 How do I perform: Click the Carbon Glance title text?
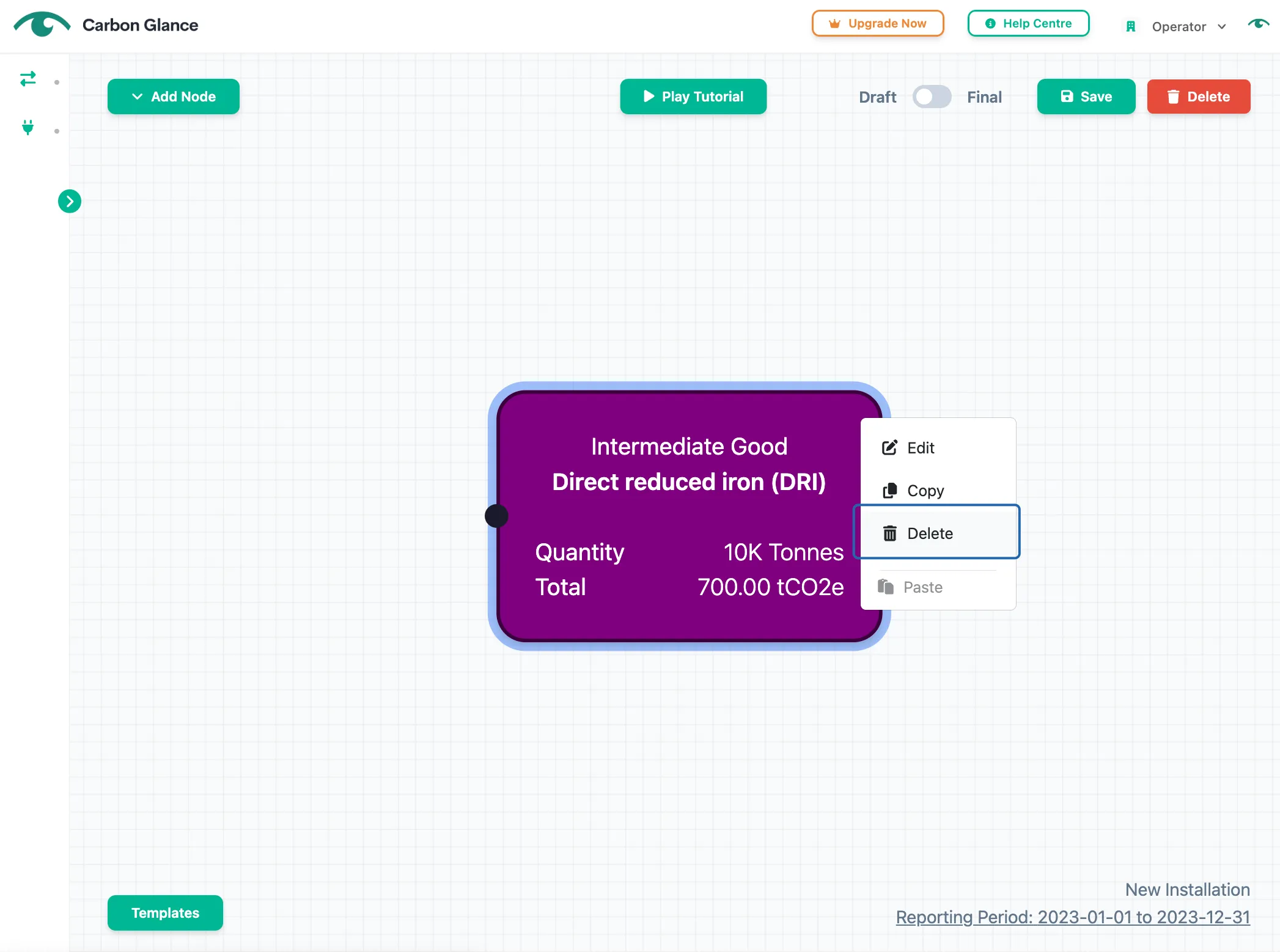[x=141, y=25]
